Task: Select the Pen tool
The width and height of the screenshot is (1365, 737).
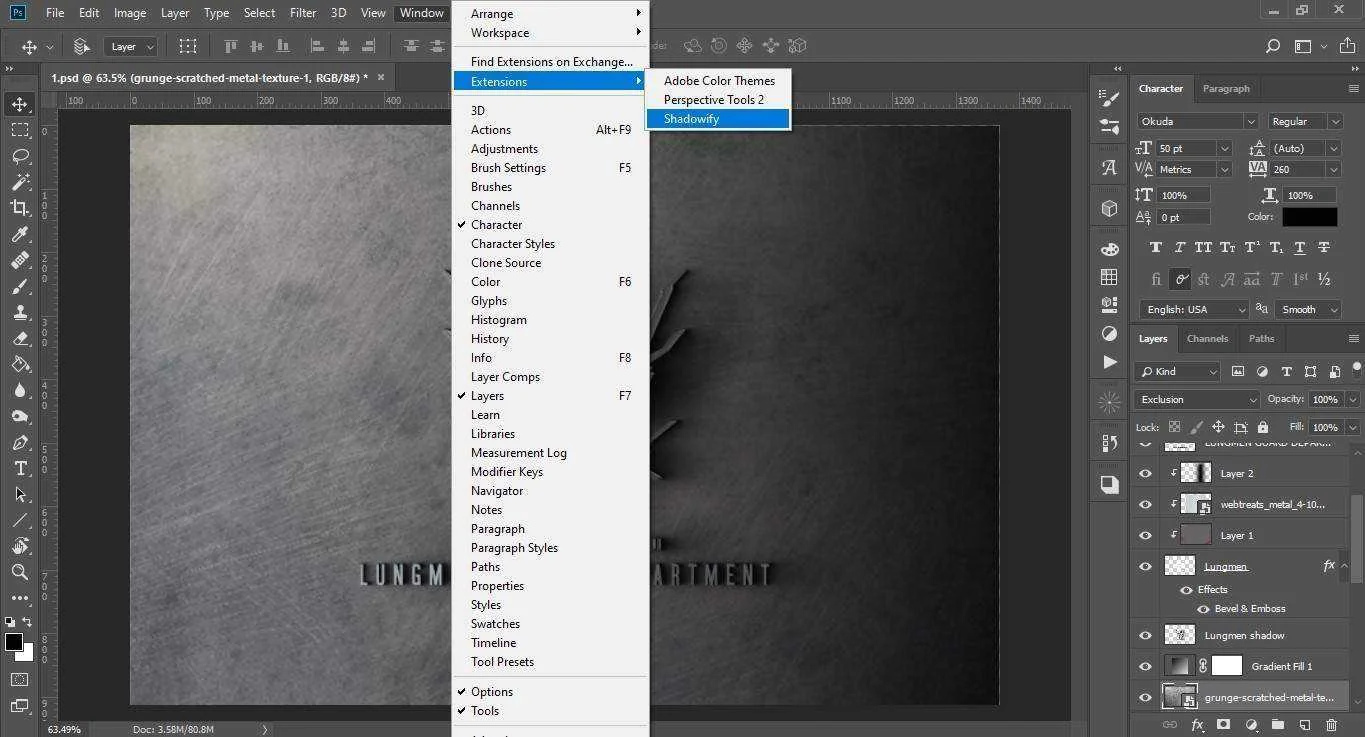Action: (20, 442)
